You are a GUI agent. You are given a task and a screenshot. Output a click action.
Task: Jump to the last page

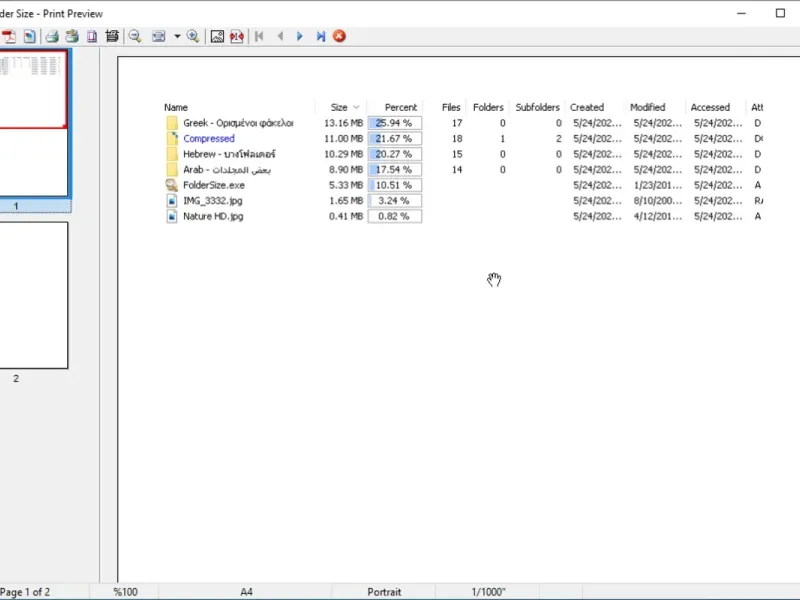click(320, 36)
